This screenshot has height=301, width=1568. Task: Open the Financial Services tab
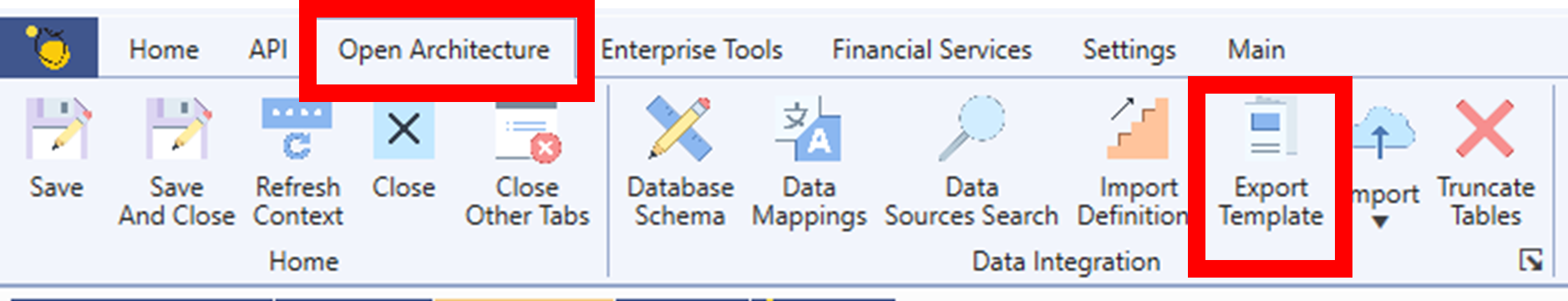point(931,49)
